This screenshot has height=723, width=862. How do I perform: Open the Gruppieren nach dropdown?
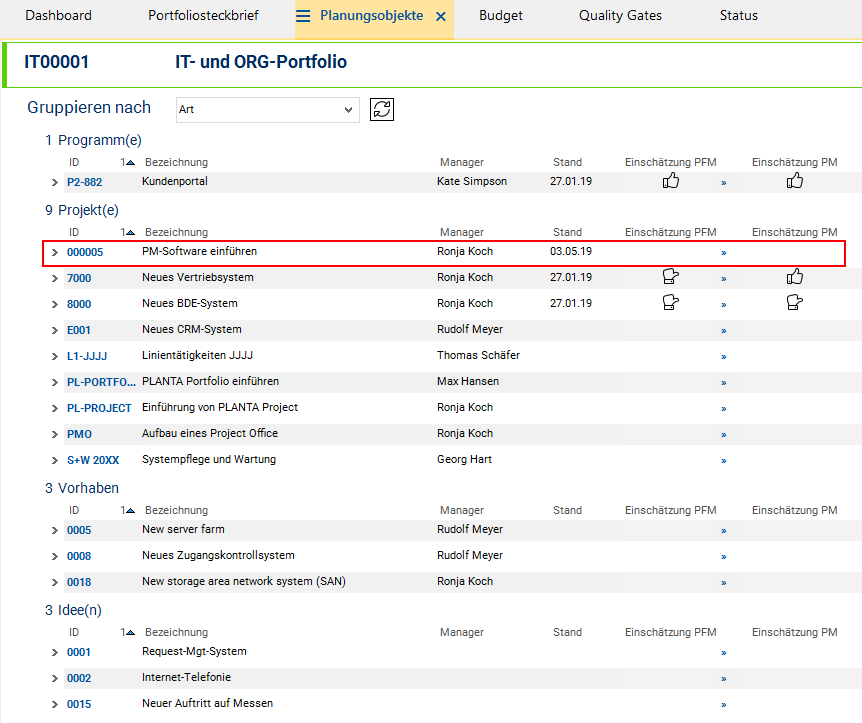pyautogui.click(x=268, y=109)
